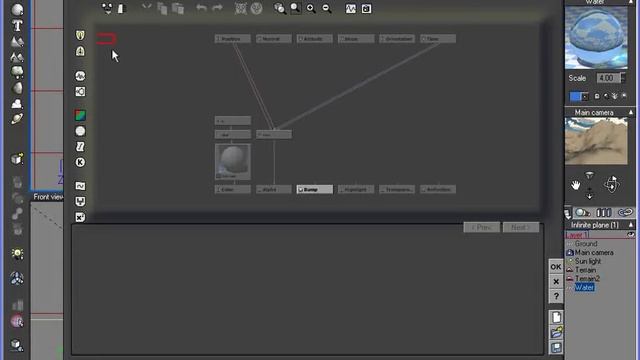Click the zoom-in plus magnifier icon
Viewport: 640px width, 360px height.
coord(311,8)
